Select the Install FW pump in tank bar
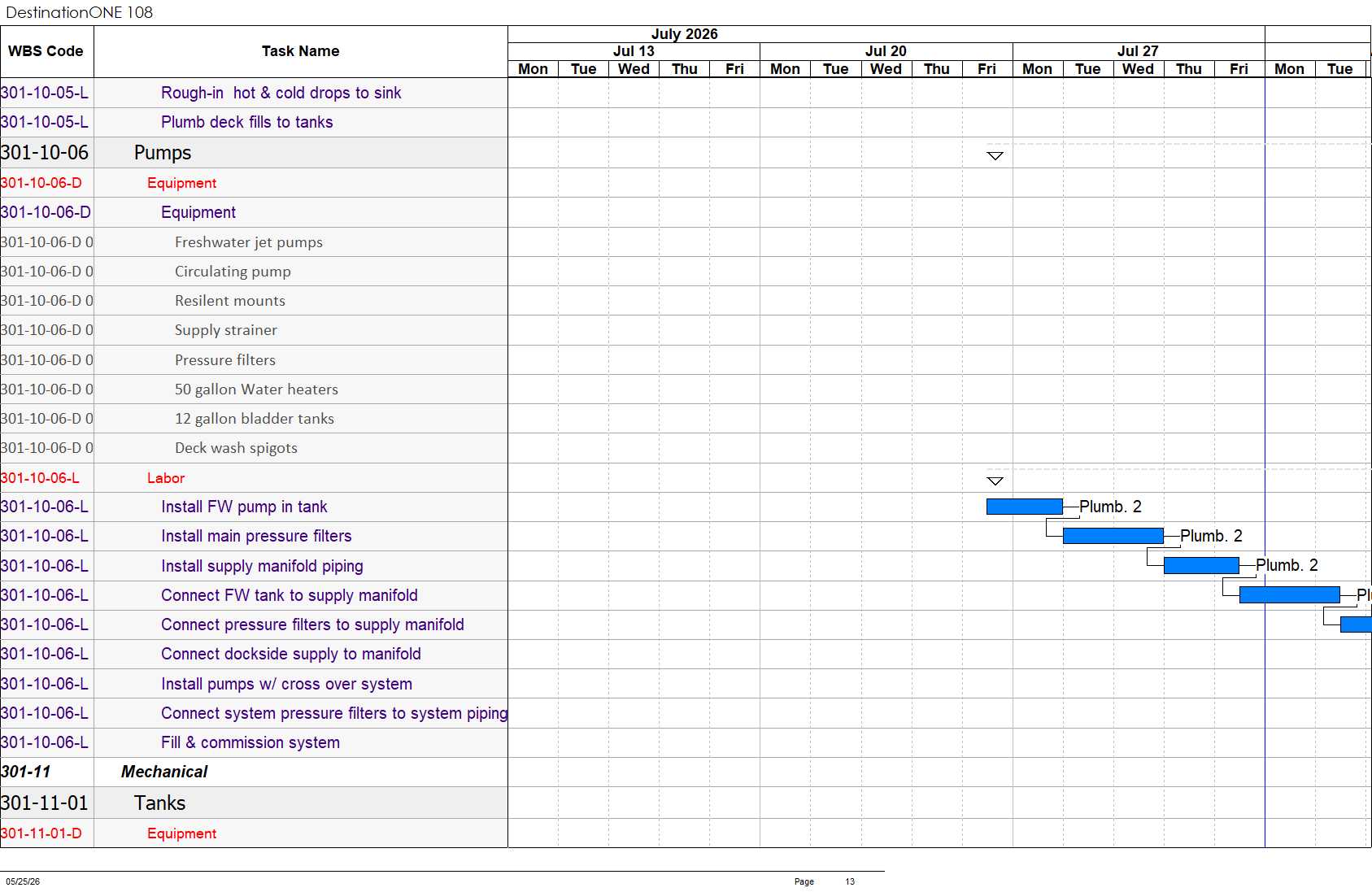This screenshot has width=1372, height=892. (x=1024, y=507)
